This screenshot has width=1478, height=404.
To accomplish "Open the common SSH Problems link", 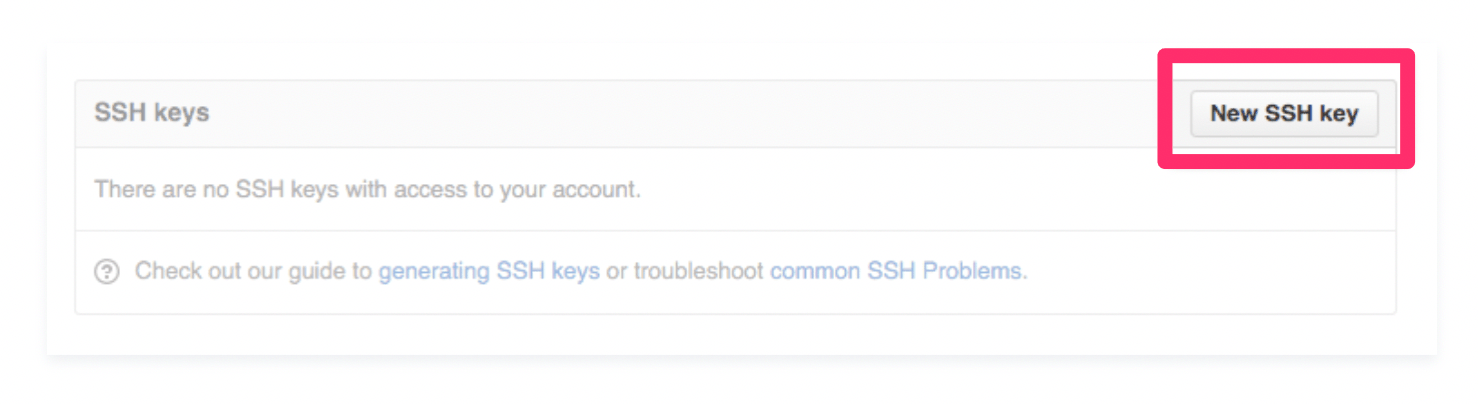I will 896,271.
